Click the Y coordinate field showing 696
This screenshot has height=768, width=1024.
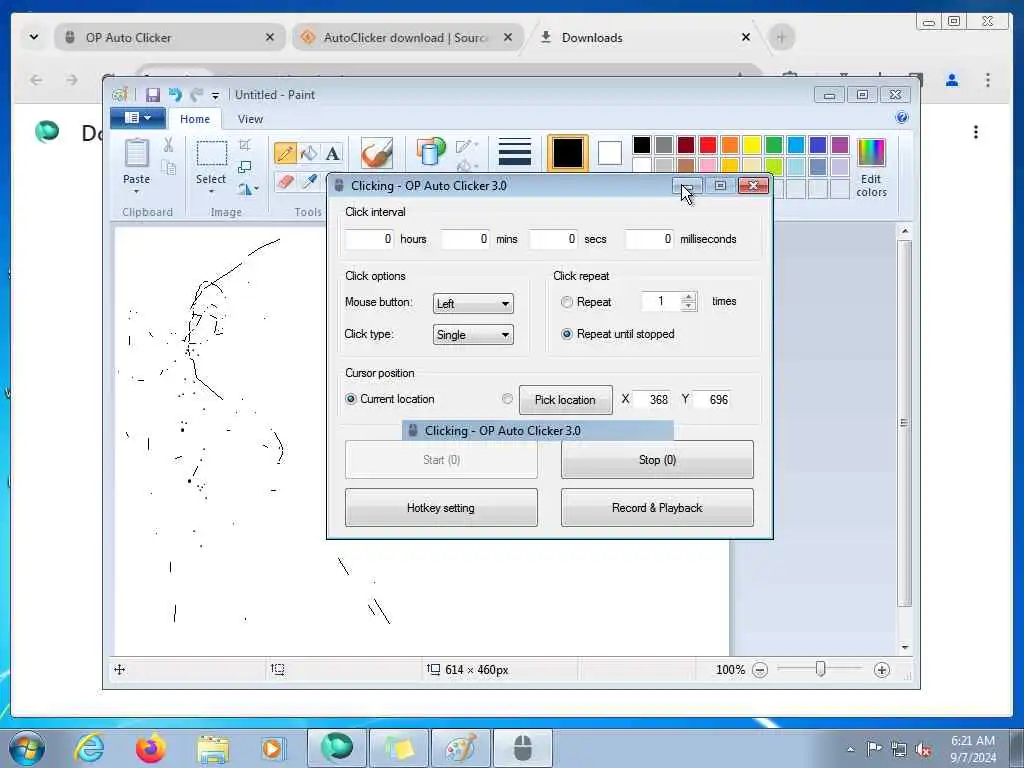point(712,400)
